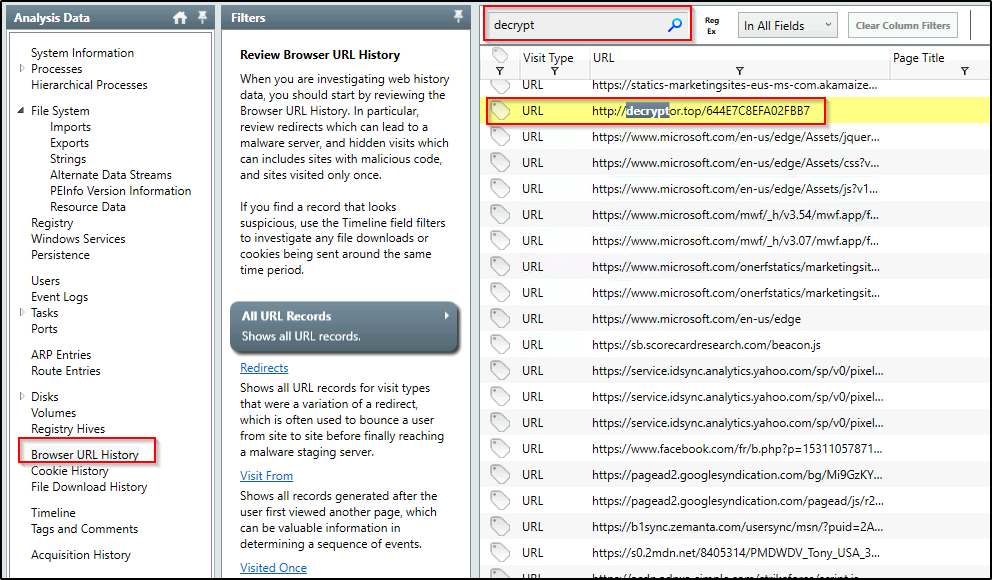Open the 'In All Fields' dropdown
The width and height of the screenshot is (992, 580).
788,26
